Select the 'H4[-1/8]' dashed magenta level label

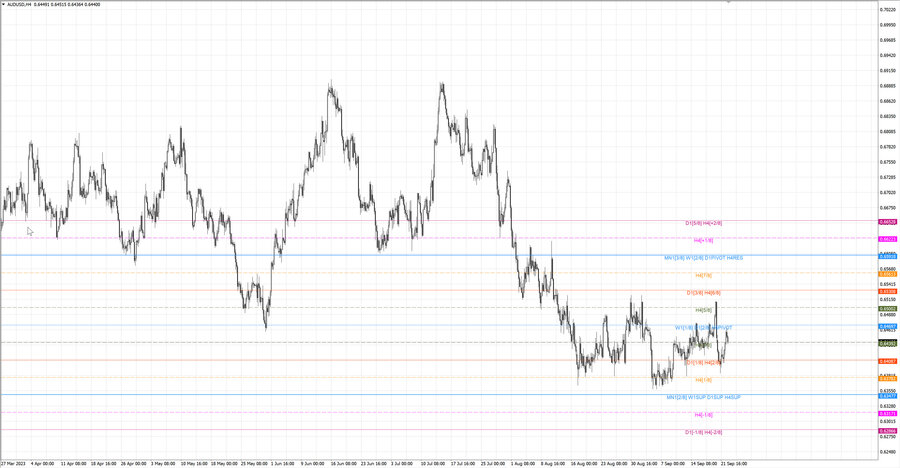pos(704,415)
